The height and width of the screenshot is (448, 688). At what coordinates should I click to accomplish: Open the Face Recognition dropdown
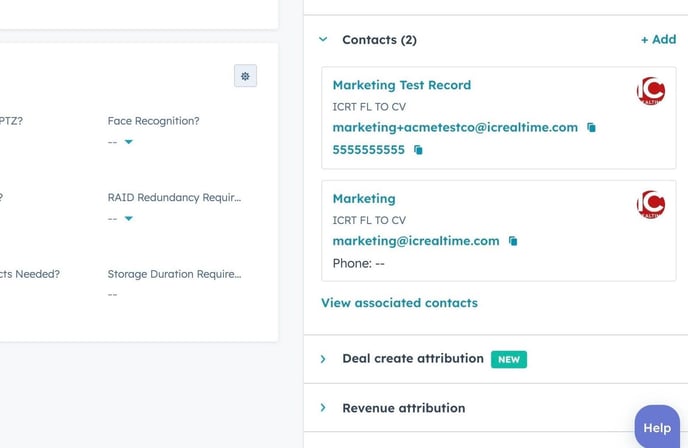point(129,142)
